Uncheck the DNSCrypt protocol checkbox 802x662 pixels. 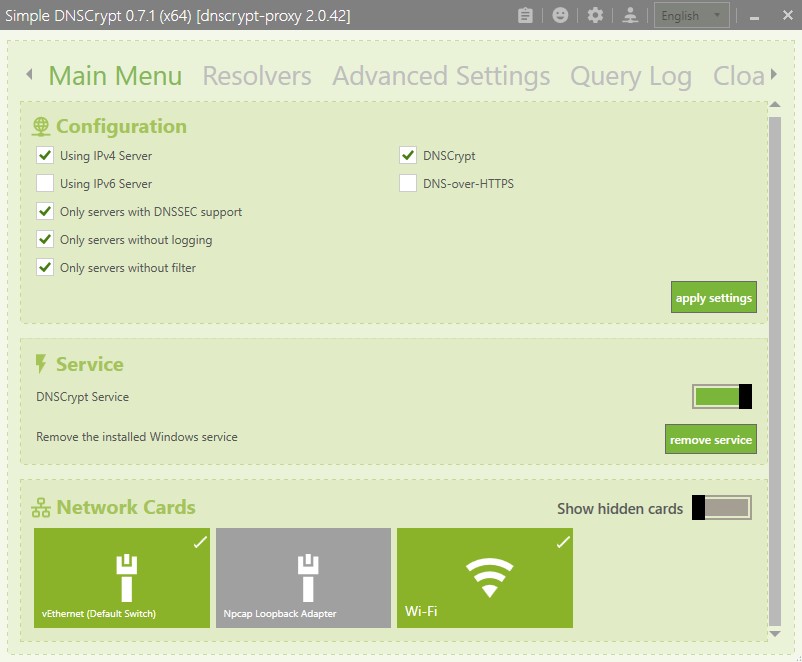(x=408, y=155)
